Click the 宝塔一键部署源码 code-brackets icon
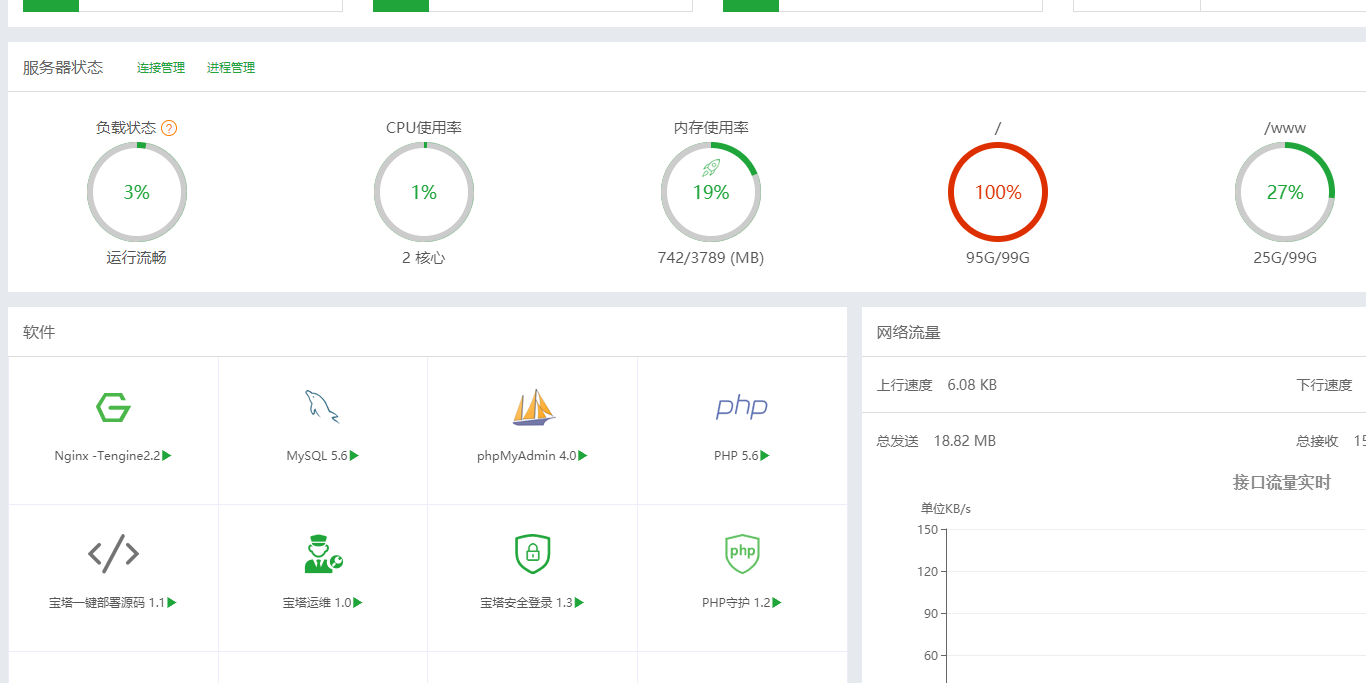 113,553
